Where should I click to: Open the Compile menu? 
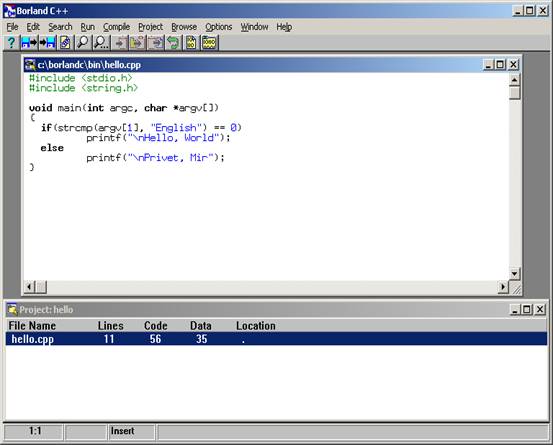point(116,27)
